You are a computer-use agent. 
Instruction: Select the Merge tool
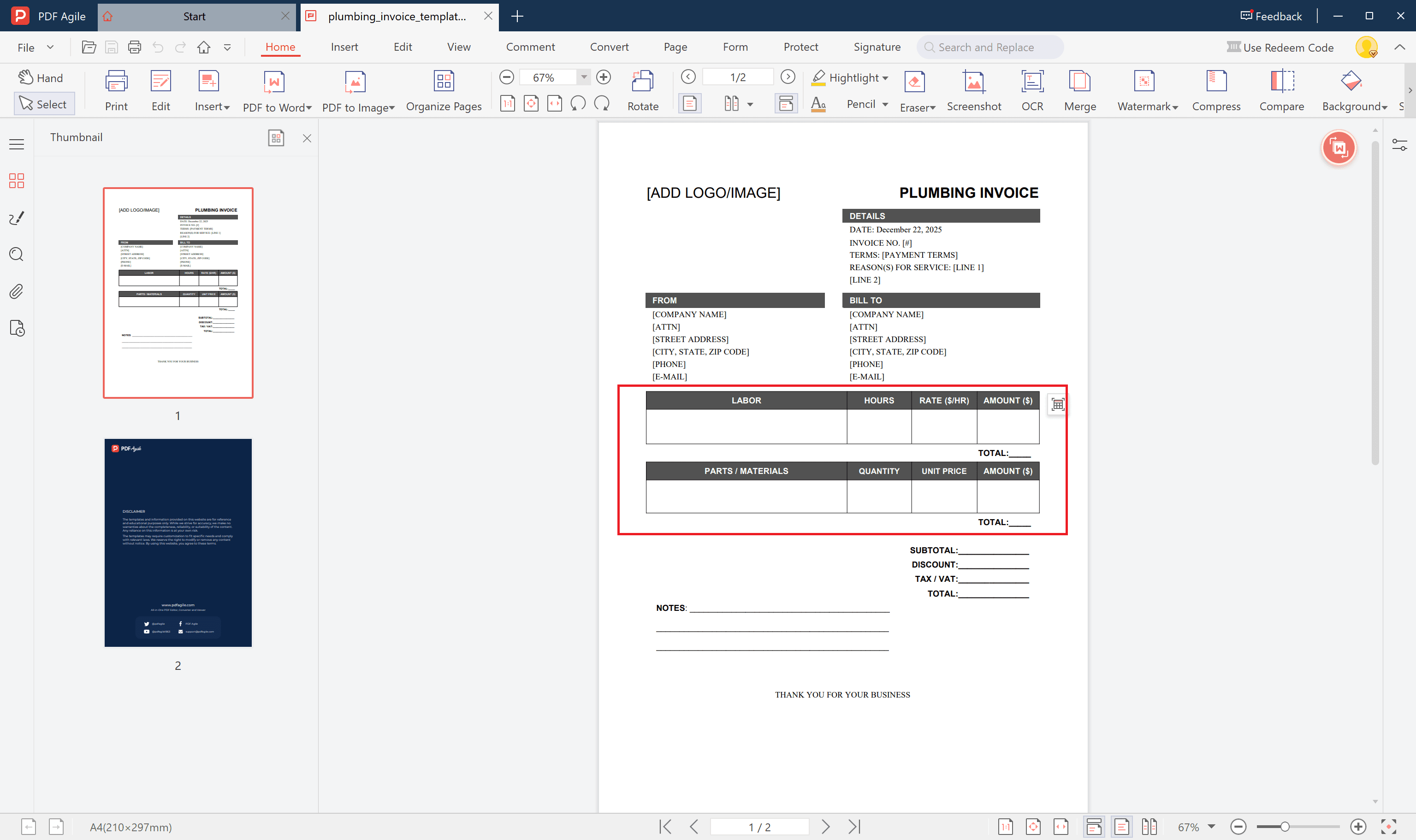click(x=1078, y=89)
